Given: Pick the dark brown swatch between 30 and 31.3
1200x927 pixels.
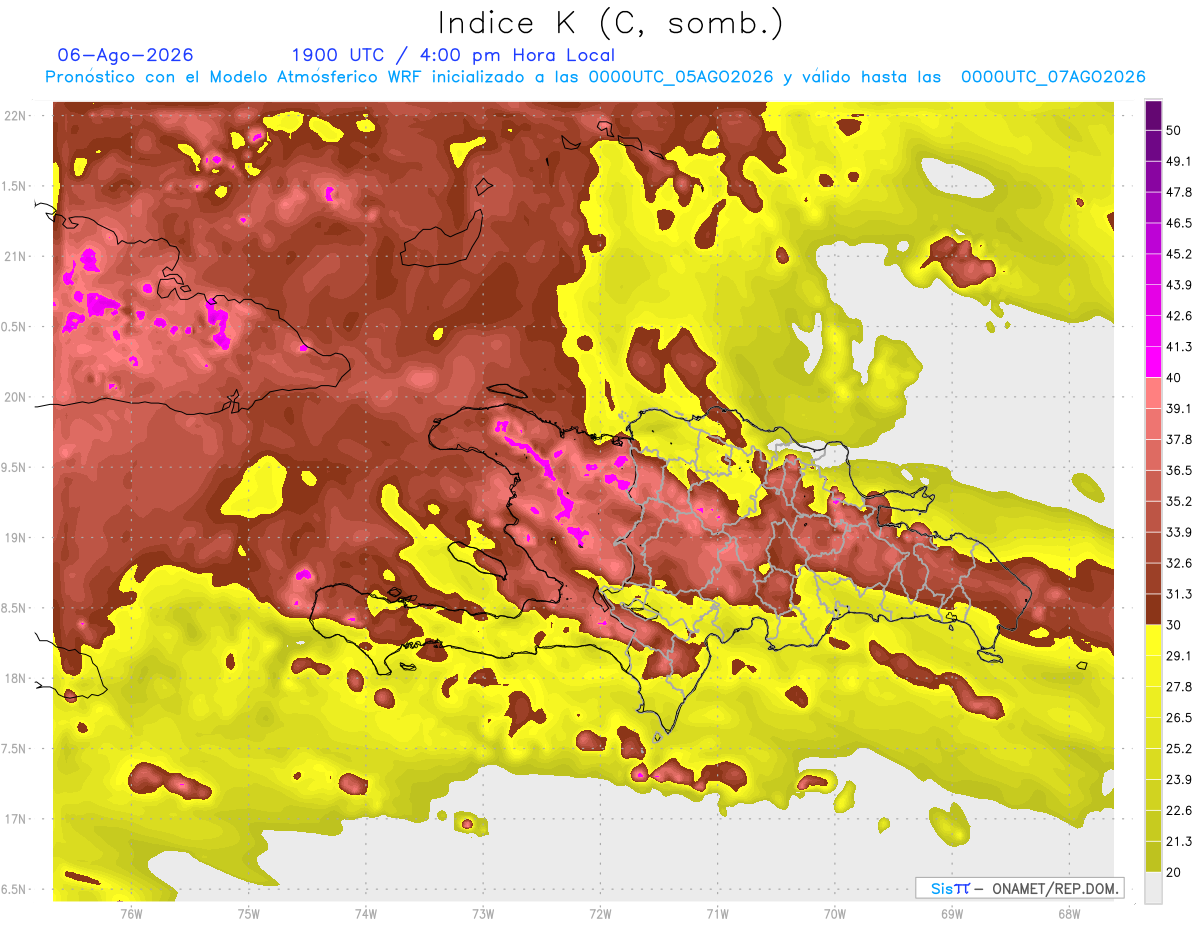Looking at the screenshot, I should click(1153, 610).
